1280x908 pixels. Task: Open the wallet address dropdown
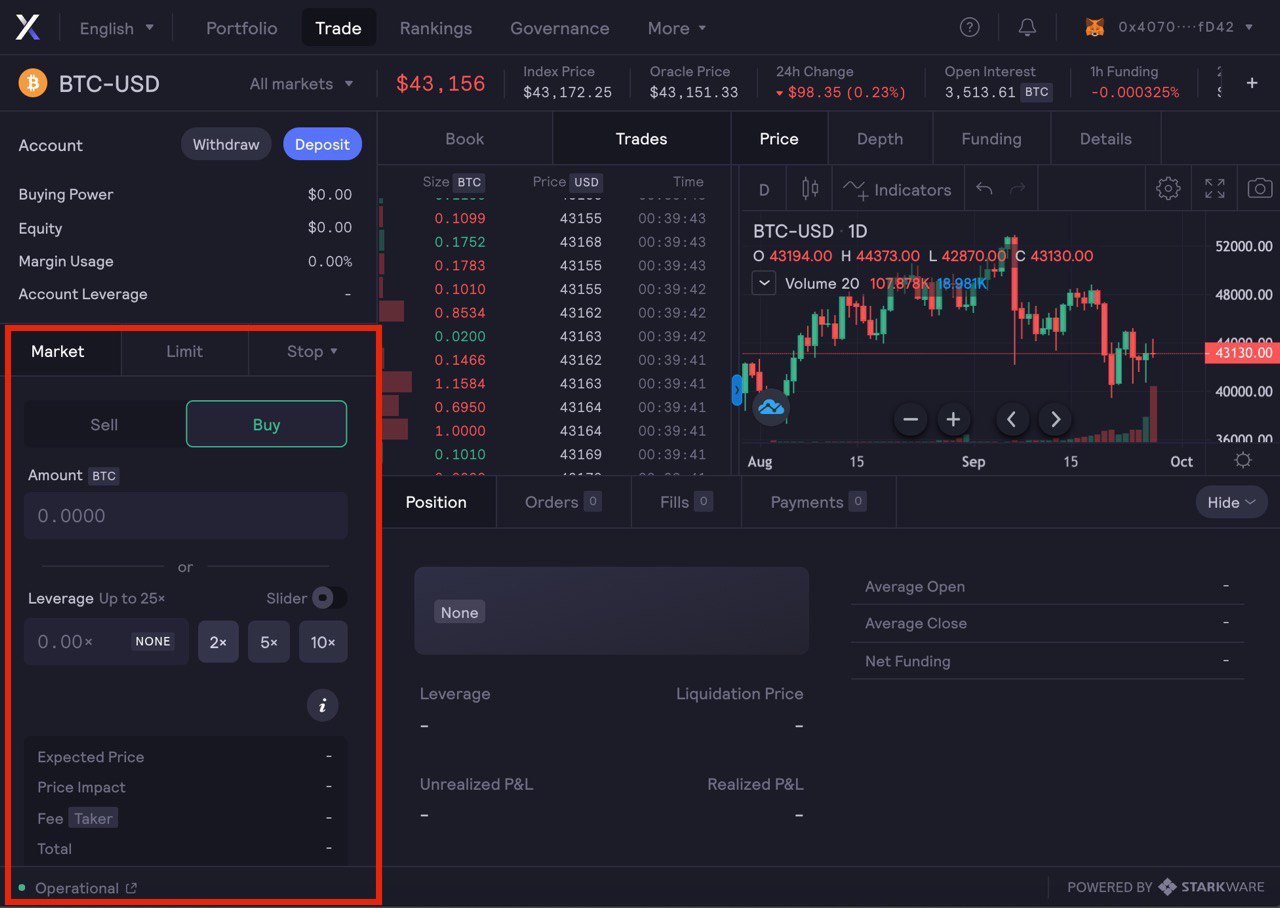coord(1185,28)
